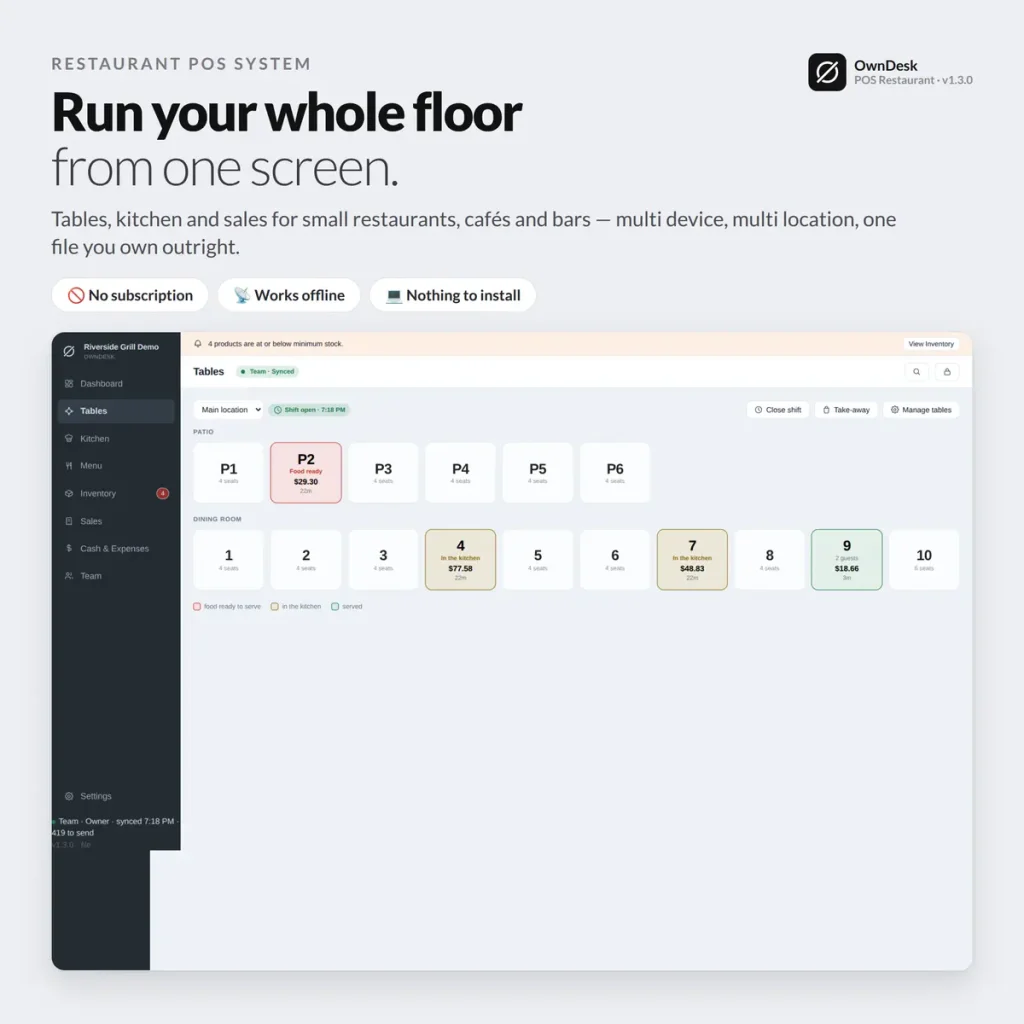Click the Dashboard icon in sidebar

69,383
